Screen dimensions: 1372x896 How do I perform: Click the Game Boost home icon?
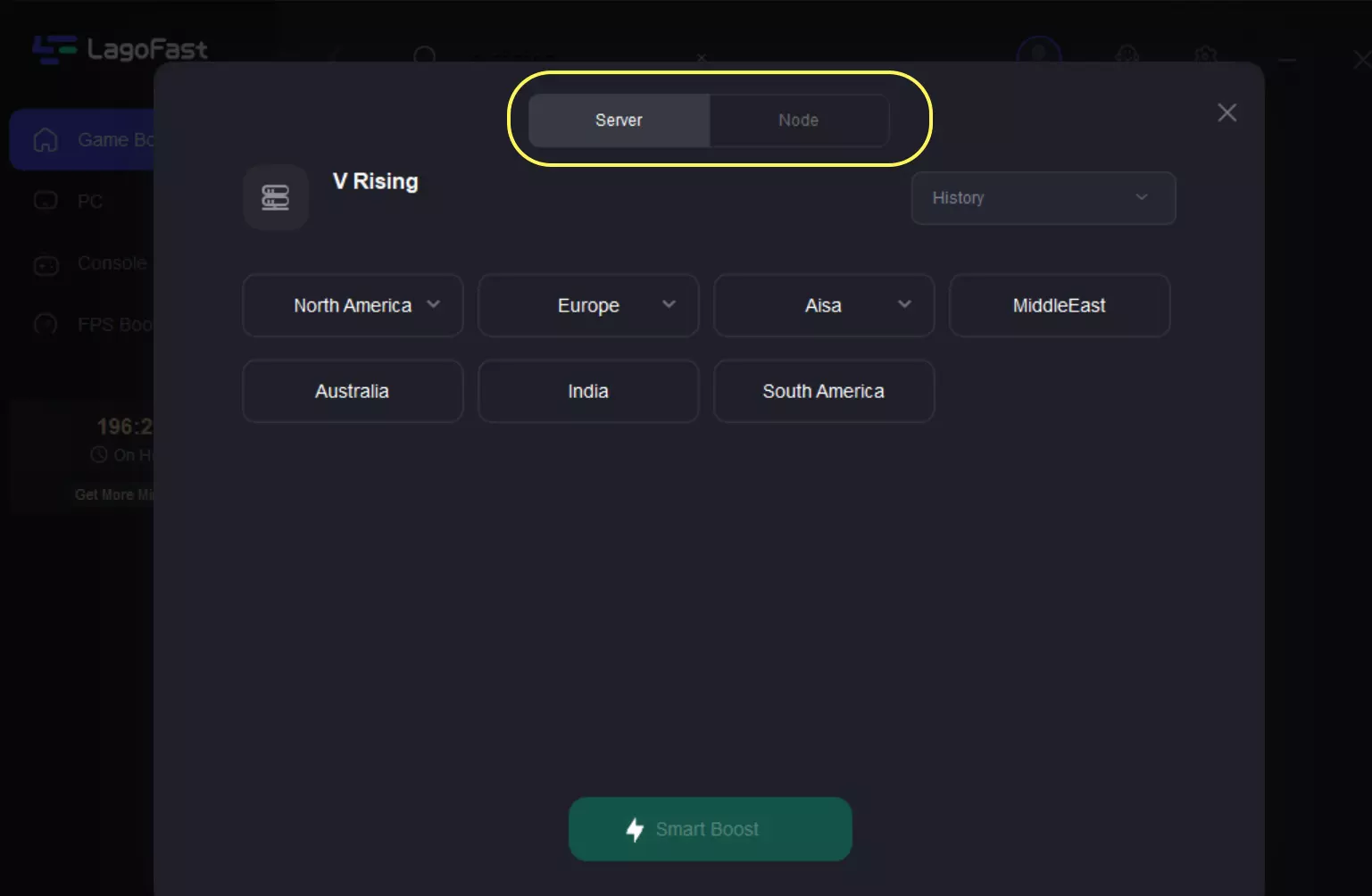pyautogui.click(x=46, y=140)
